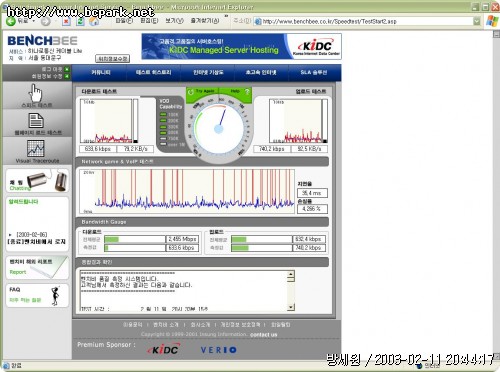The height and width of the screenshot is (372, 500).
Task: Click inside the results summary text area
Action: click(x=183, y=291)
